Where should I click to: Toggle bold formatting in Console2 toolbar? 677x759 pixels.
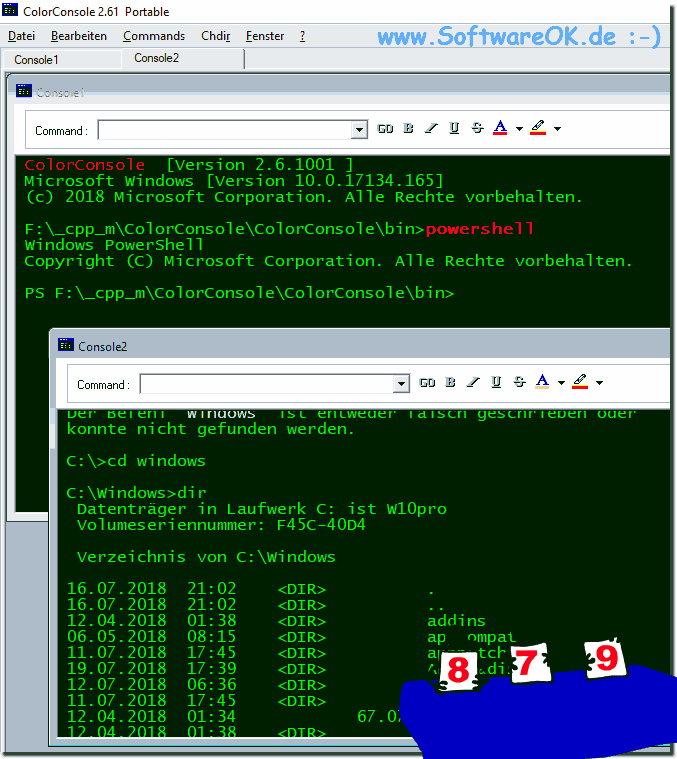[x=451, y=382]
